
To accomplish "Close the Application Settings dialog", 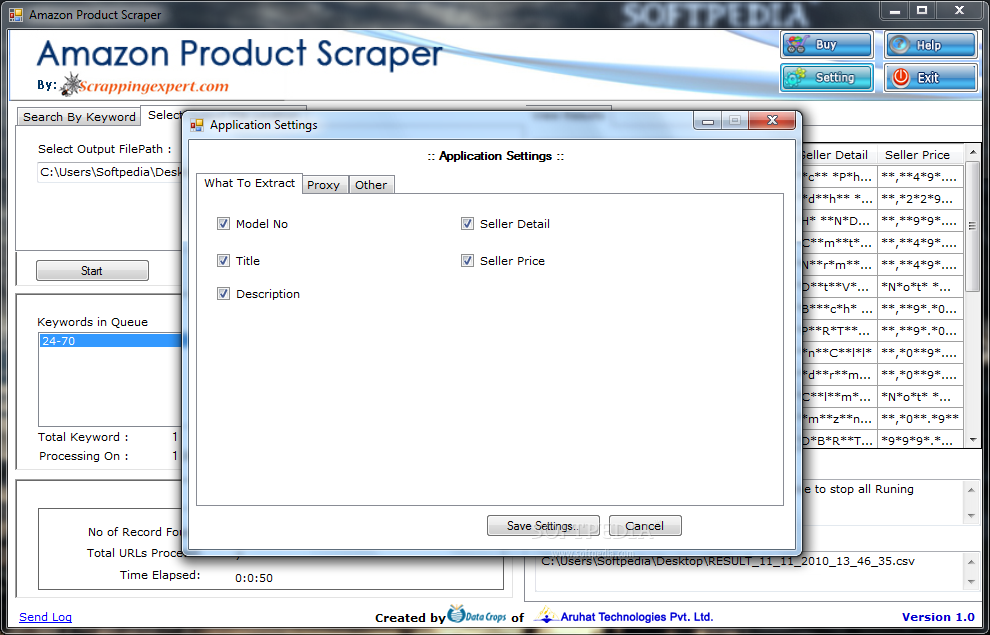I will pyautogui.click(x=772, y=120).
